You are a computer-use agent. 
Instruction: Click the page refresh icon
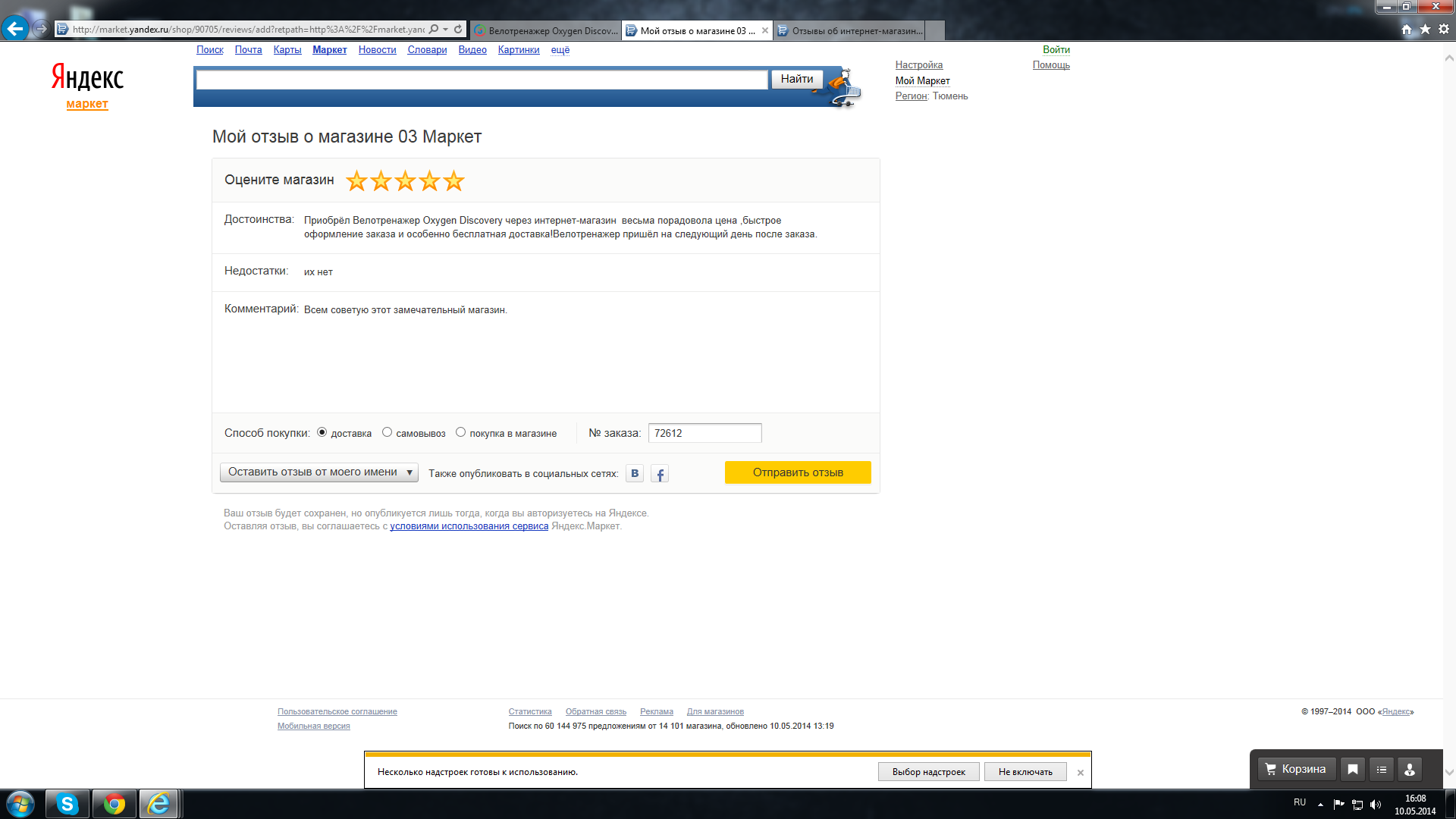click(x=458, y=30)
